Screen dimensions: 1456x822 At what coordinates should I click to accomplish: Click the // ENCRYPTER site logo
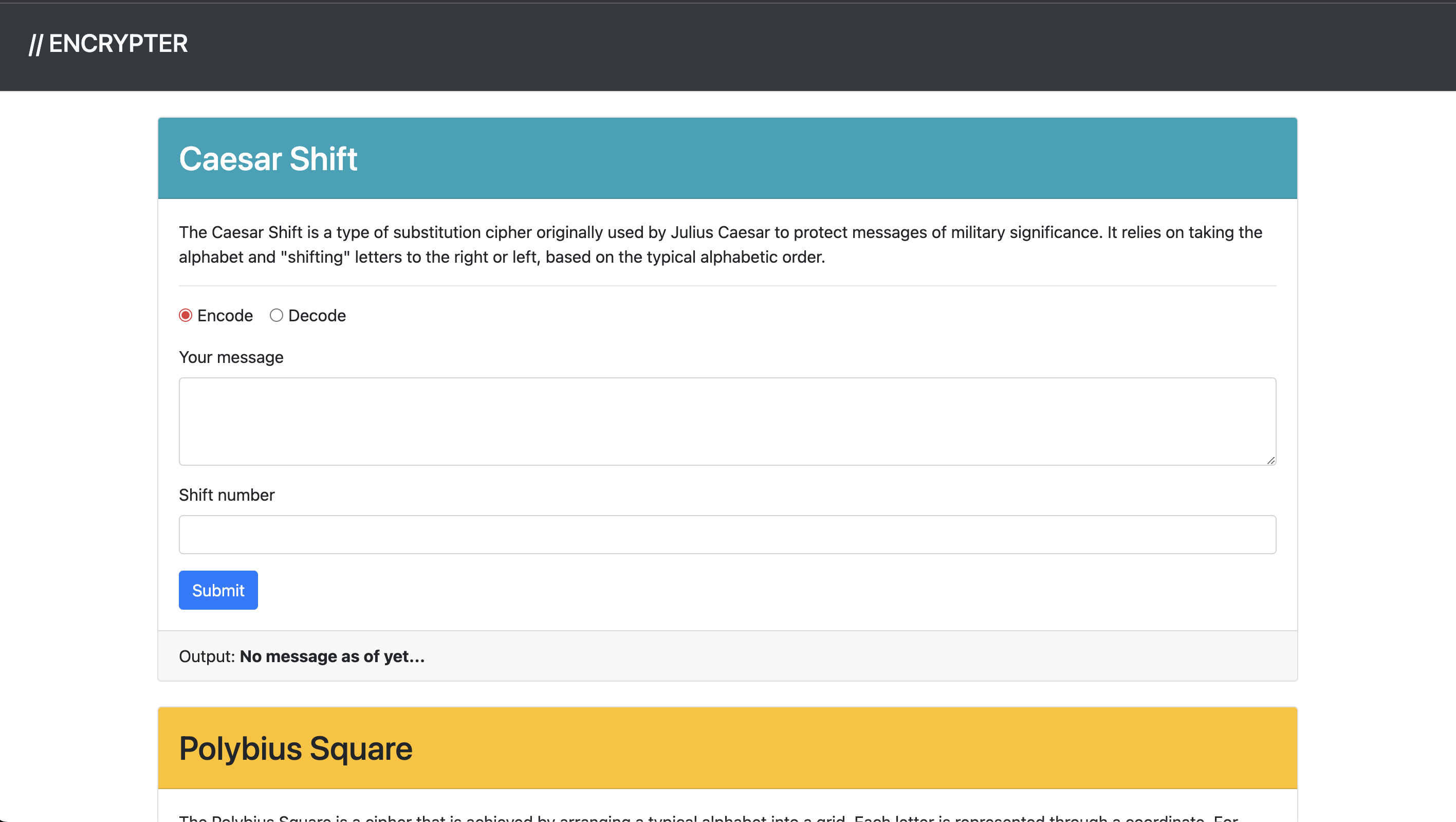click(x=108, y=43)
